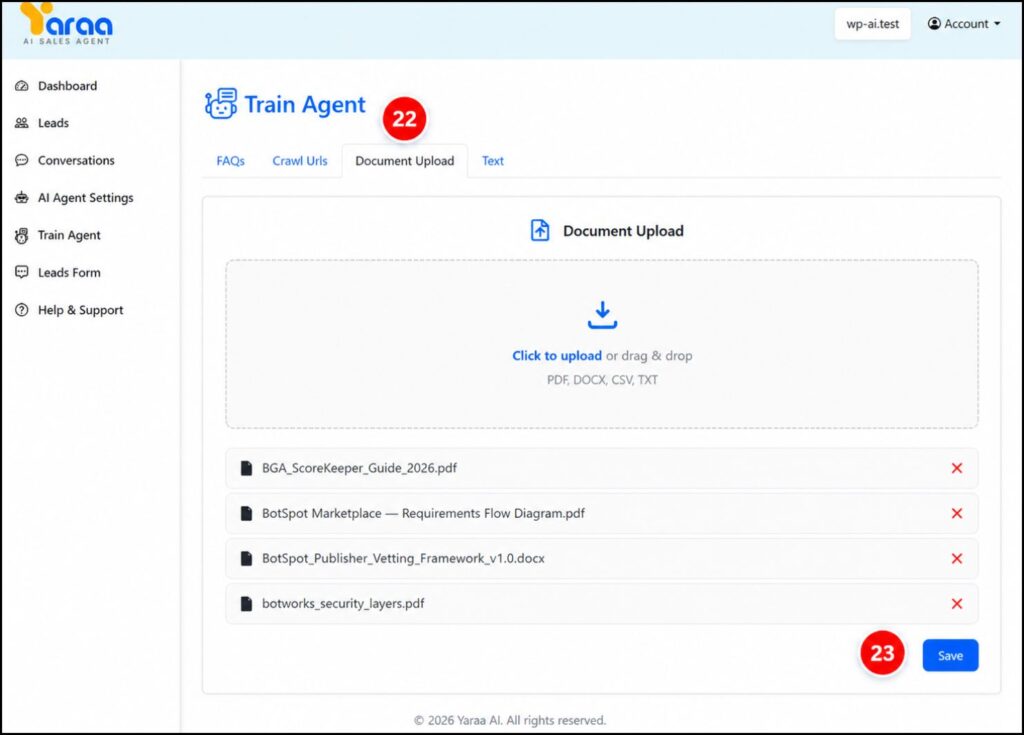Go to Dashboard in the sidebar
This screenshot has width=1024, height=735.
tap(67, 86)
